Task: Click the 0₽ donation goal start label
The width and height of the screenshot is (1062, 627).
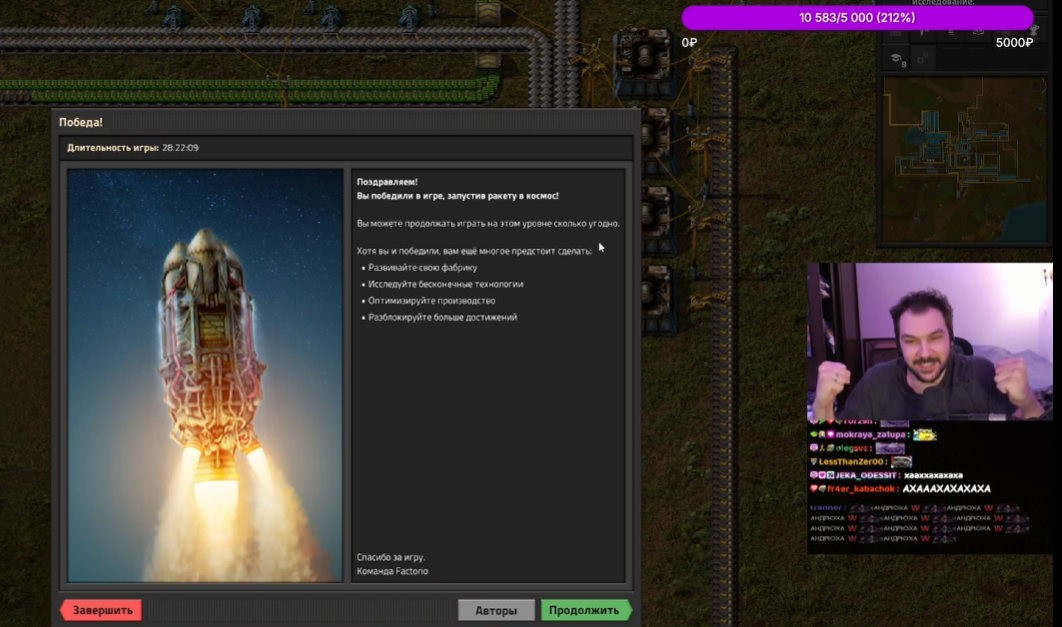Action: click(689, 43)
